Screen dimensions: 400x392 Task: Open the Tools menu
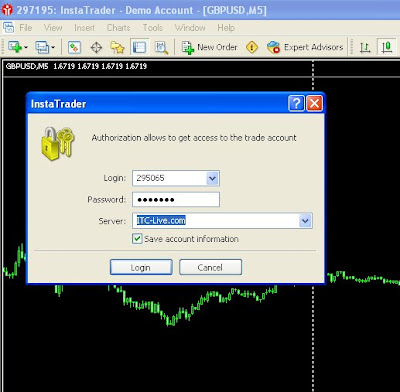click(x=153, y=28)
